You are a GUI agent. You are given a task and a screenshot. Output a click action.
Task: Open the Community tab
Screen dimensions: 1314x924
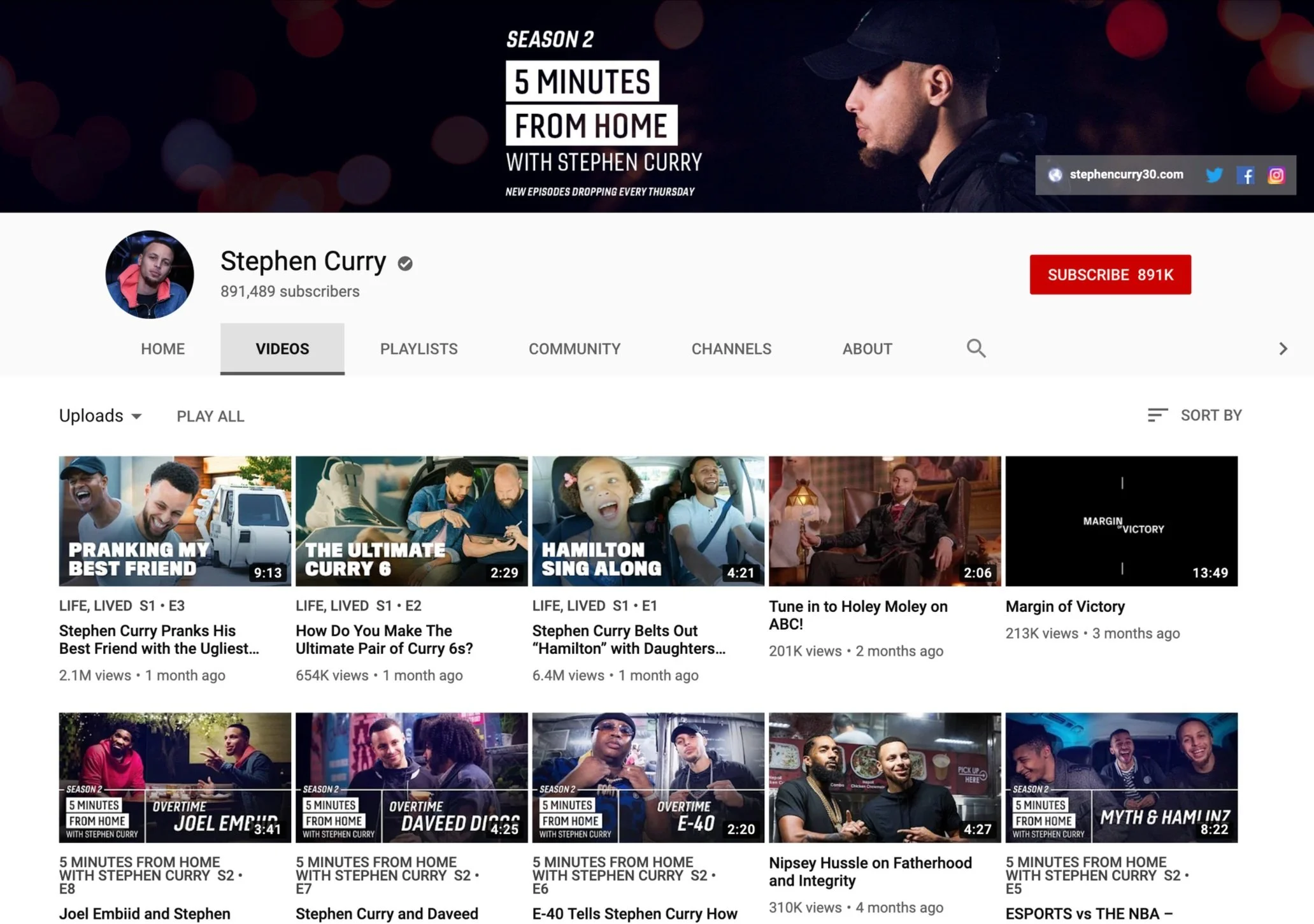pyautogui.click(x=574, y=349)
